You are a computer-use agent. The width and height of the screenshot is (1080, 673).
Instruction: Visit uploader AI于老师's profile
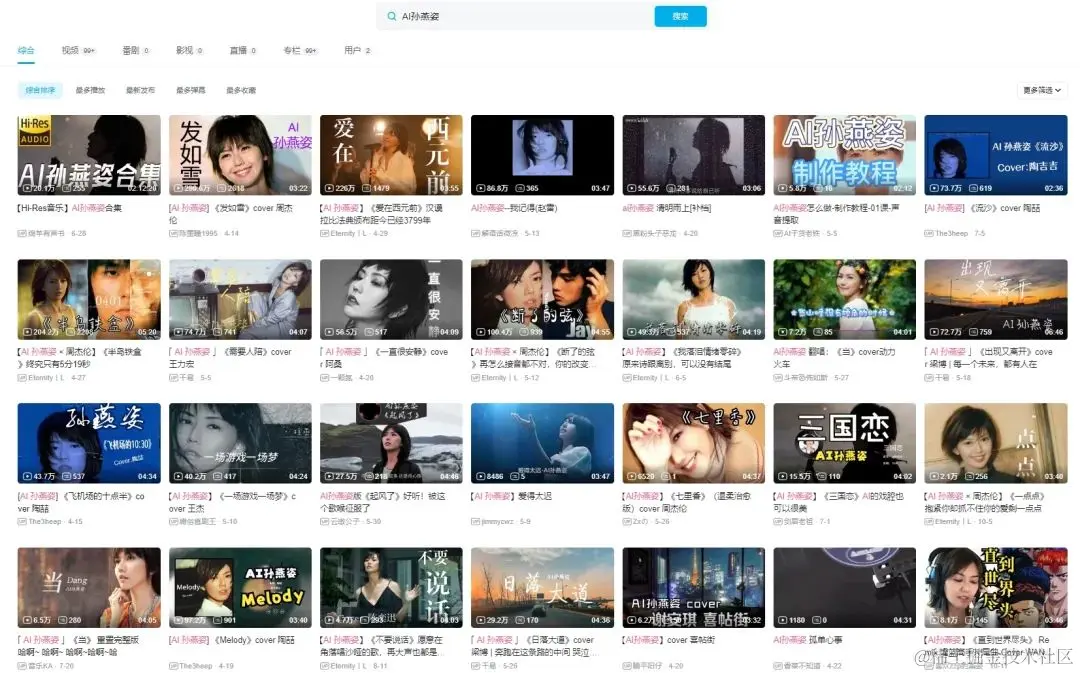point(801,234)
